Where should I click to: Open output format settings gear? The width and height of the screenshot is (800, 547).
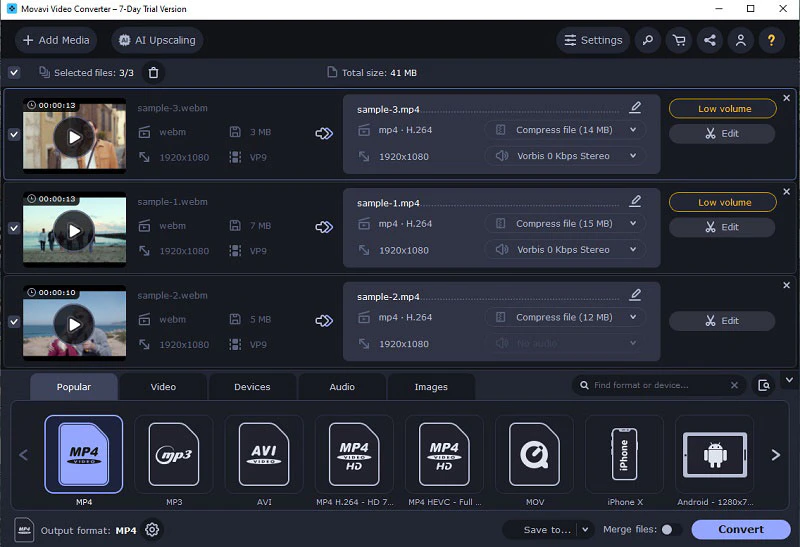[x=152, y=530]
